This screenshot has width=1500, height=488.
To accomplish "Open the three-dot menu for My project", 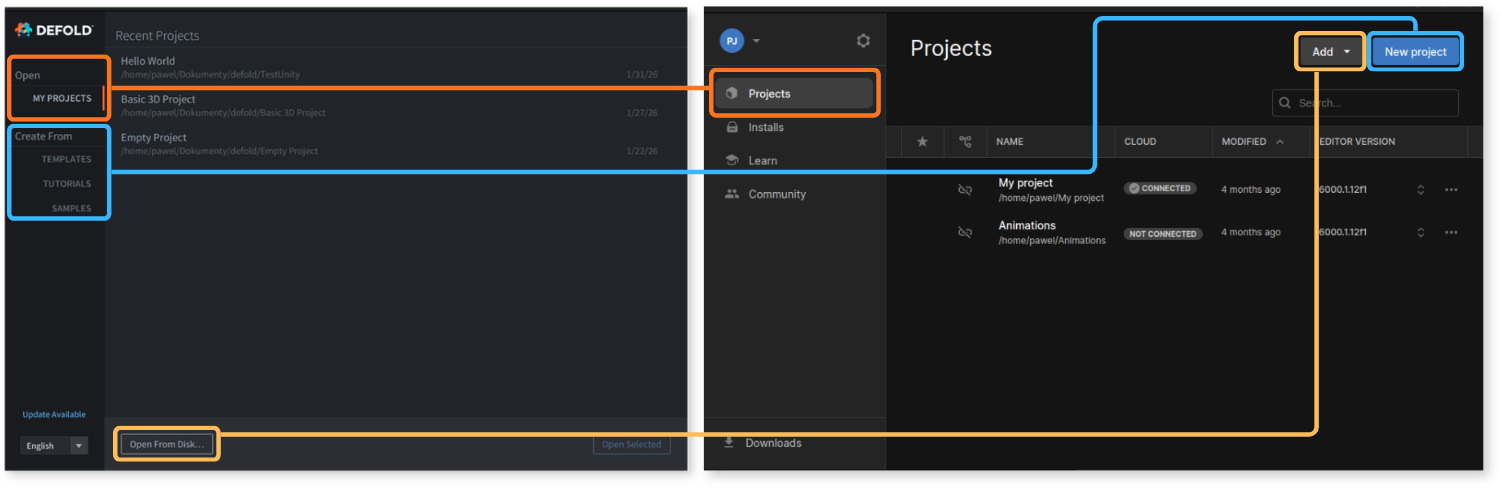I will [x=1451, y=190].
